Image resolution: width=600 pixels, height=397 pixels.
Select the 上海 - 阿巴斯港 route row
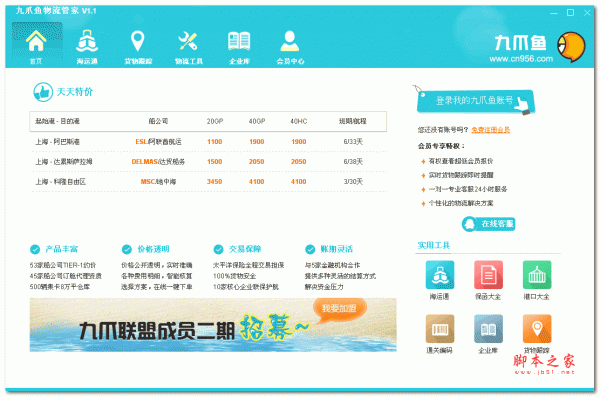[208, 142]
